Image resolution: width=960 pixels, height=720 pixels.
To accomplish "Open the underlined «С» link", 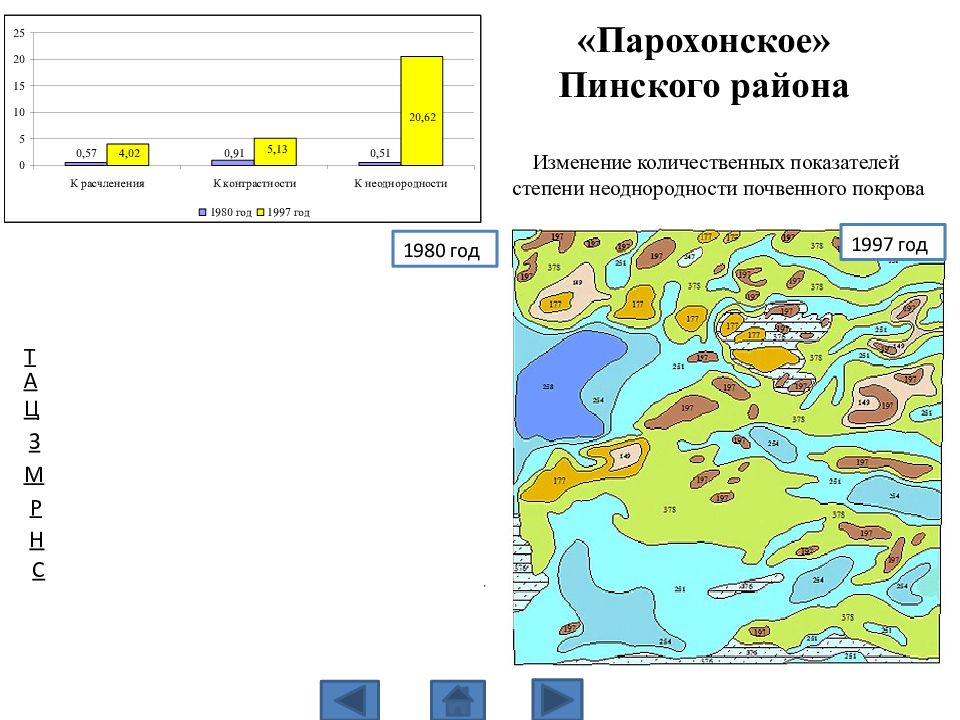I will click(x=38, y=570).
